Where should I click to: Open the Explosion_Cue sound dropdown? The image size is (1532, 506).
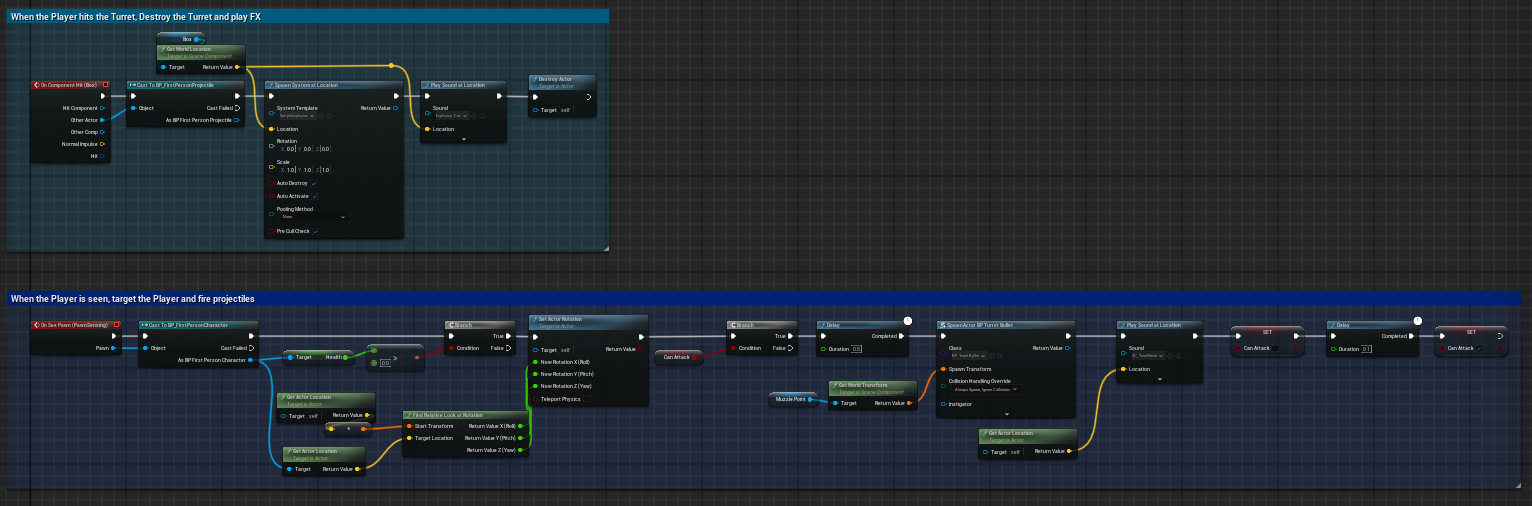click(451, 116)
